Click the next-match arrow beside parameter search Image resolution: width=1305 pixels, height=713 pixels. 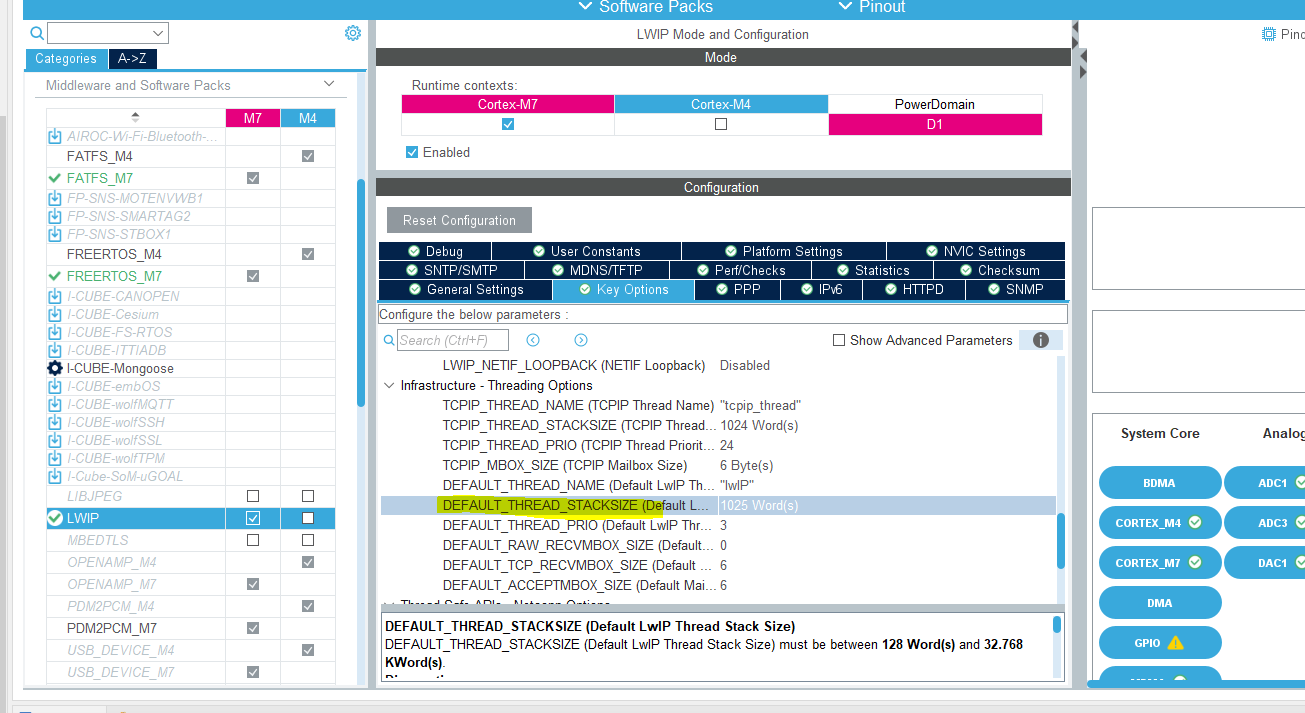579,340
